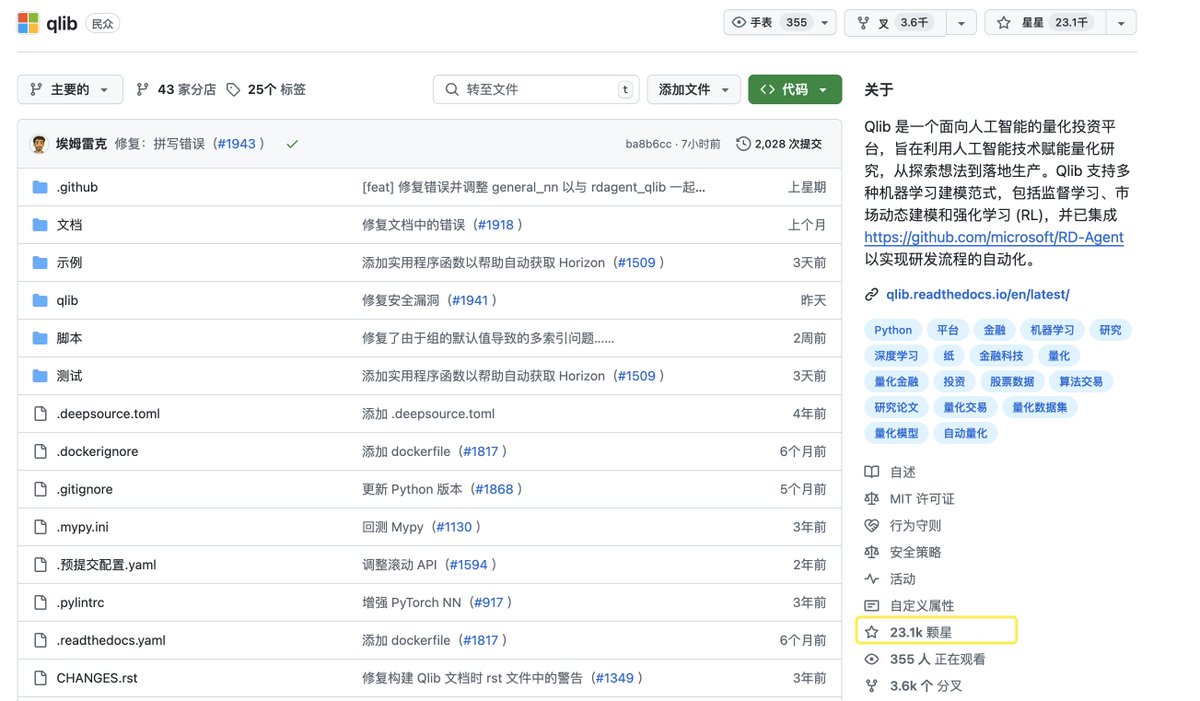Click the Microsoft logo avatar beside qlib
The image size is (1200, 701).
(x=28, y=23)
